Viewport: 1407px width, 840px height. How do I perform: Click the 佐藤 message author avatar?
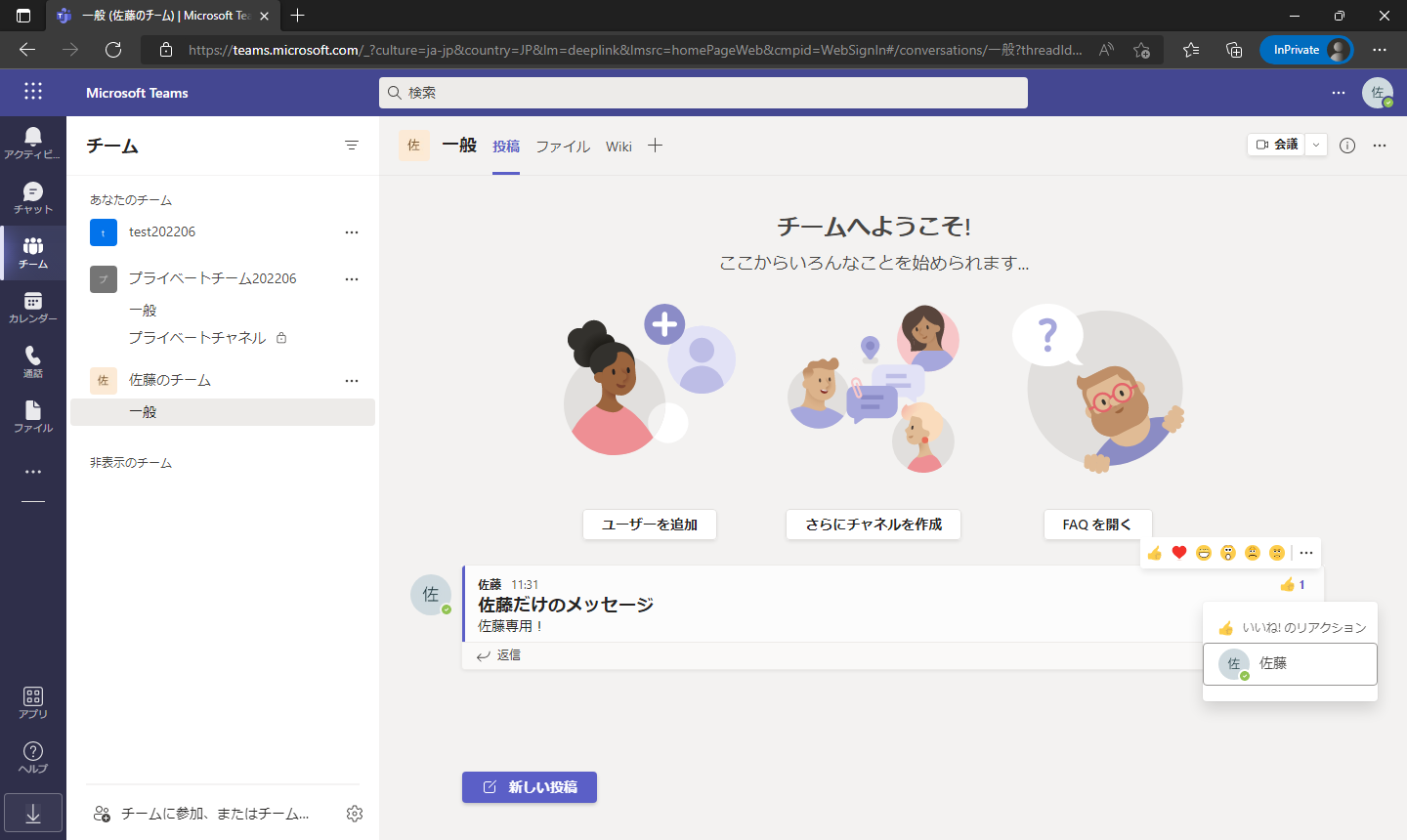431,595
